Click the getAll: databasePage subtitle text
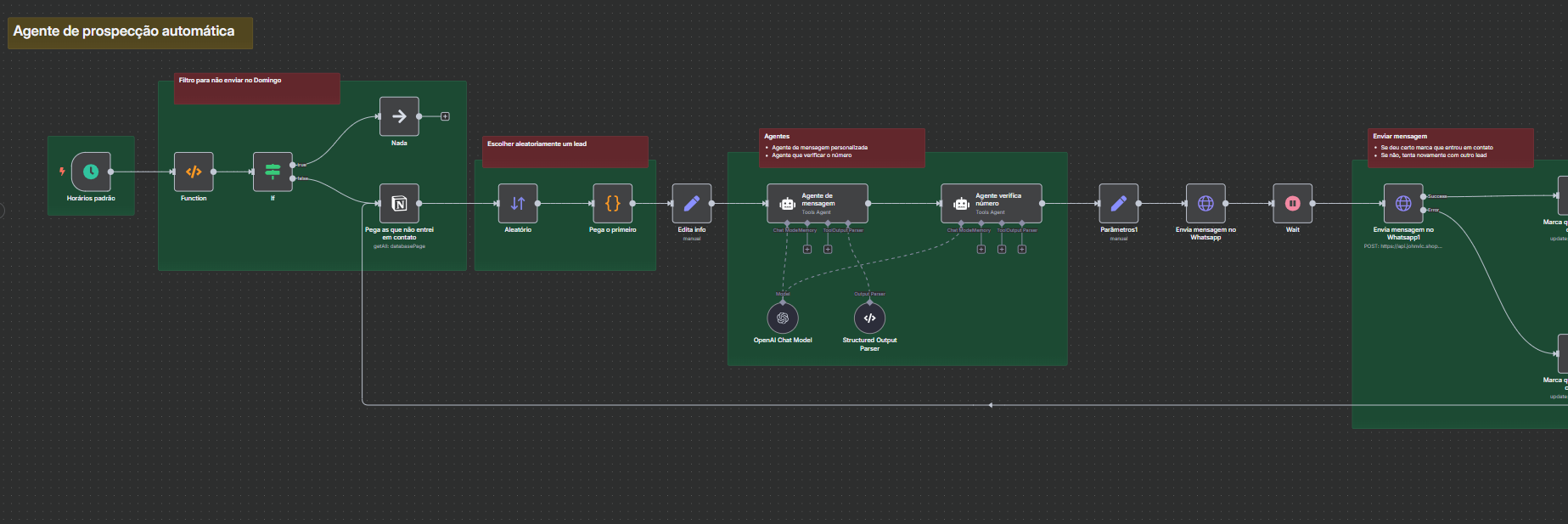 click(399, 246)
